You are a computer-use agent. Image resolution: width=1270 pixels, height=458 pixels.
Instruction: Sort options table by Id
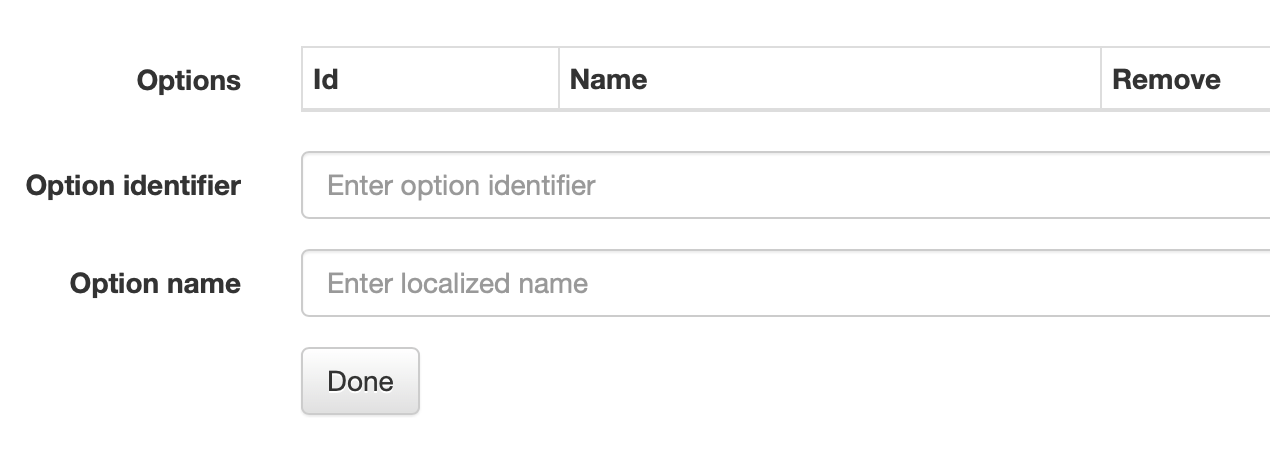click(x=326, y=79)
